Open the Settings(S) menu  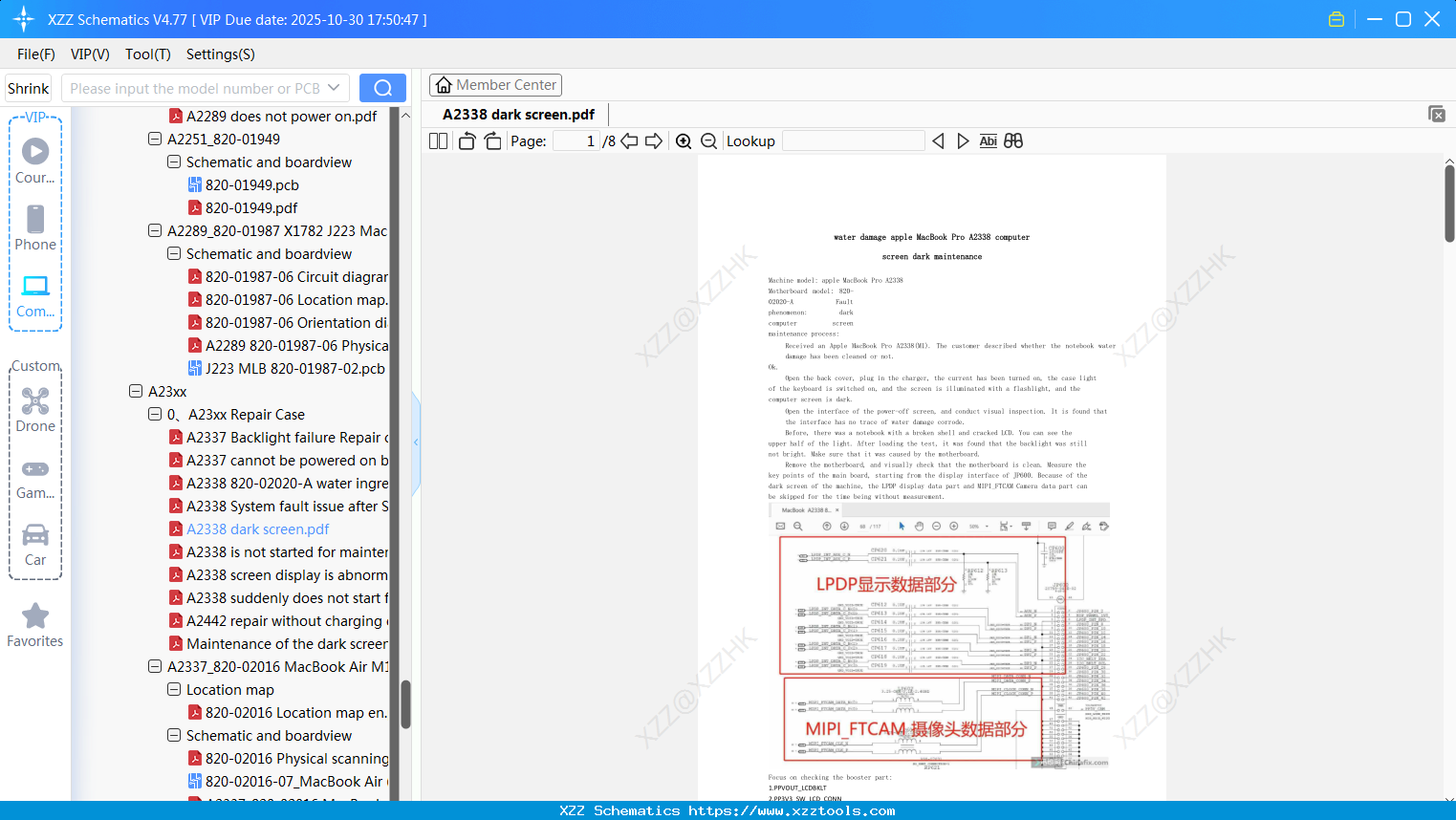point(221,54)
